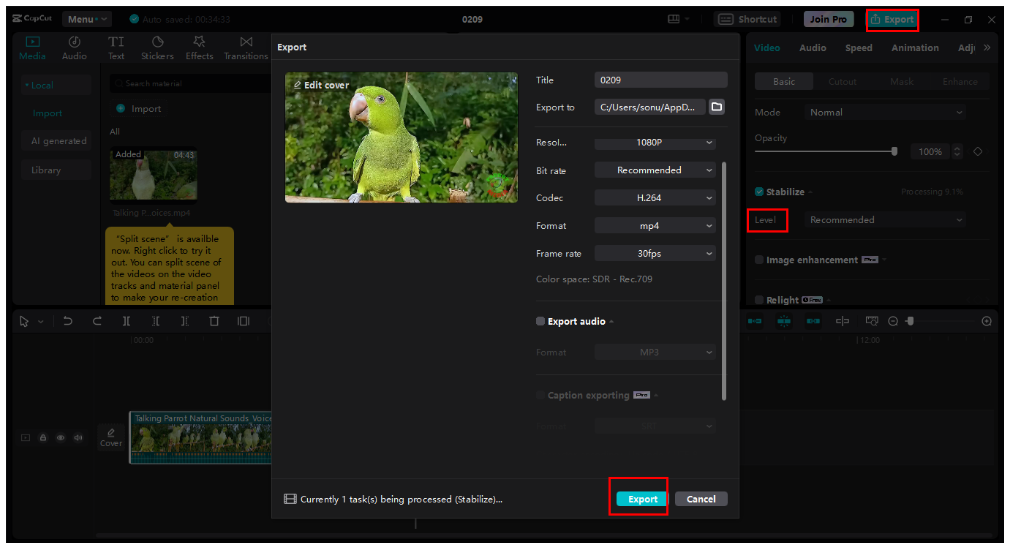Select the Cutout sub-tab
Screen dimensions: 1010x548
click(x=842, y=82)
